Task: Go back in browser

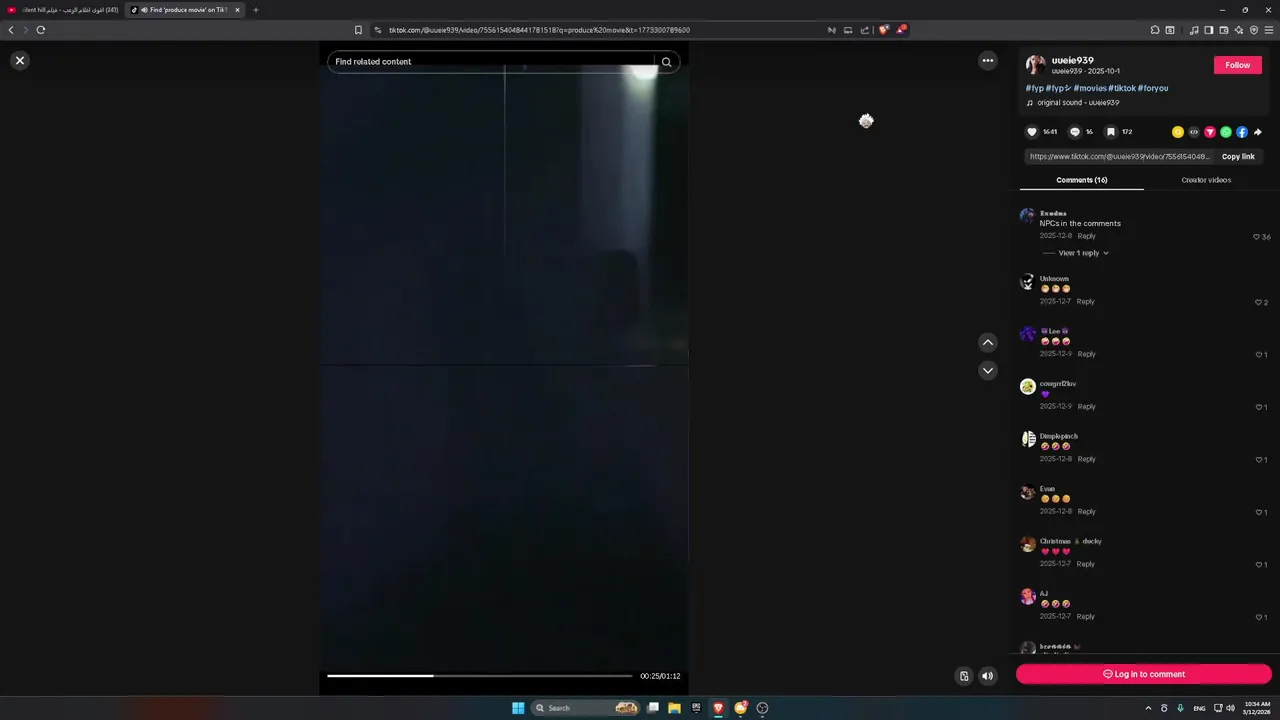Action: pos(11,30)
